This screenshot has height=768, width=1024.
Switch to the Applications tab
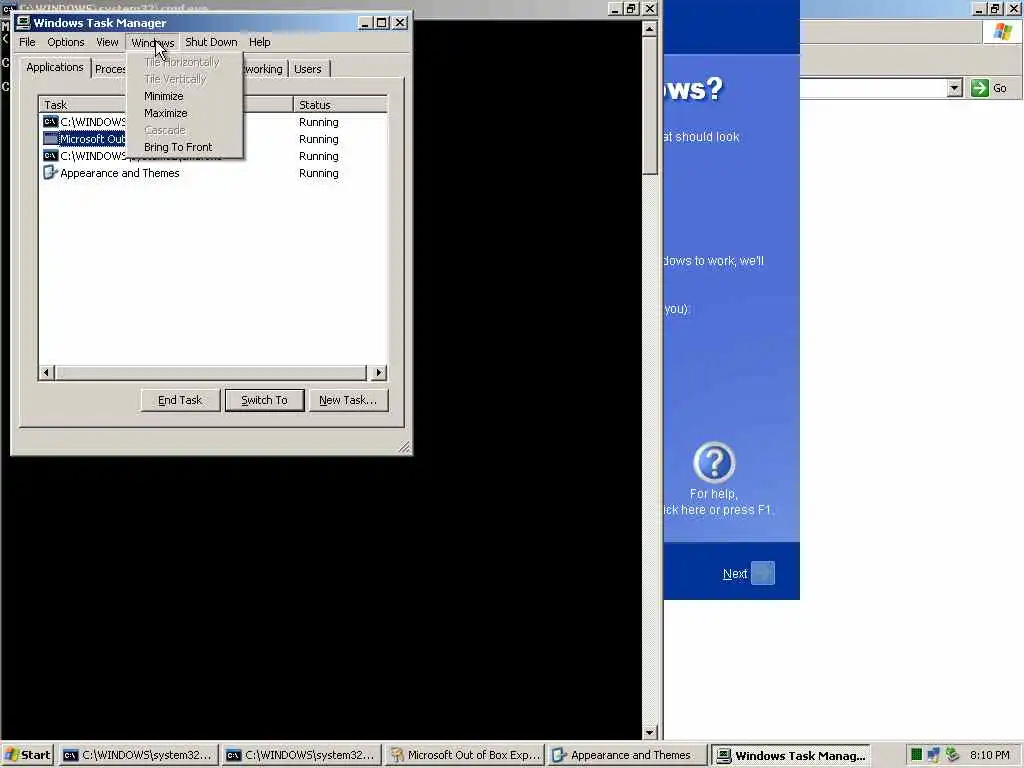pos(55,67)
